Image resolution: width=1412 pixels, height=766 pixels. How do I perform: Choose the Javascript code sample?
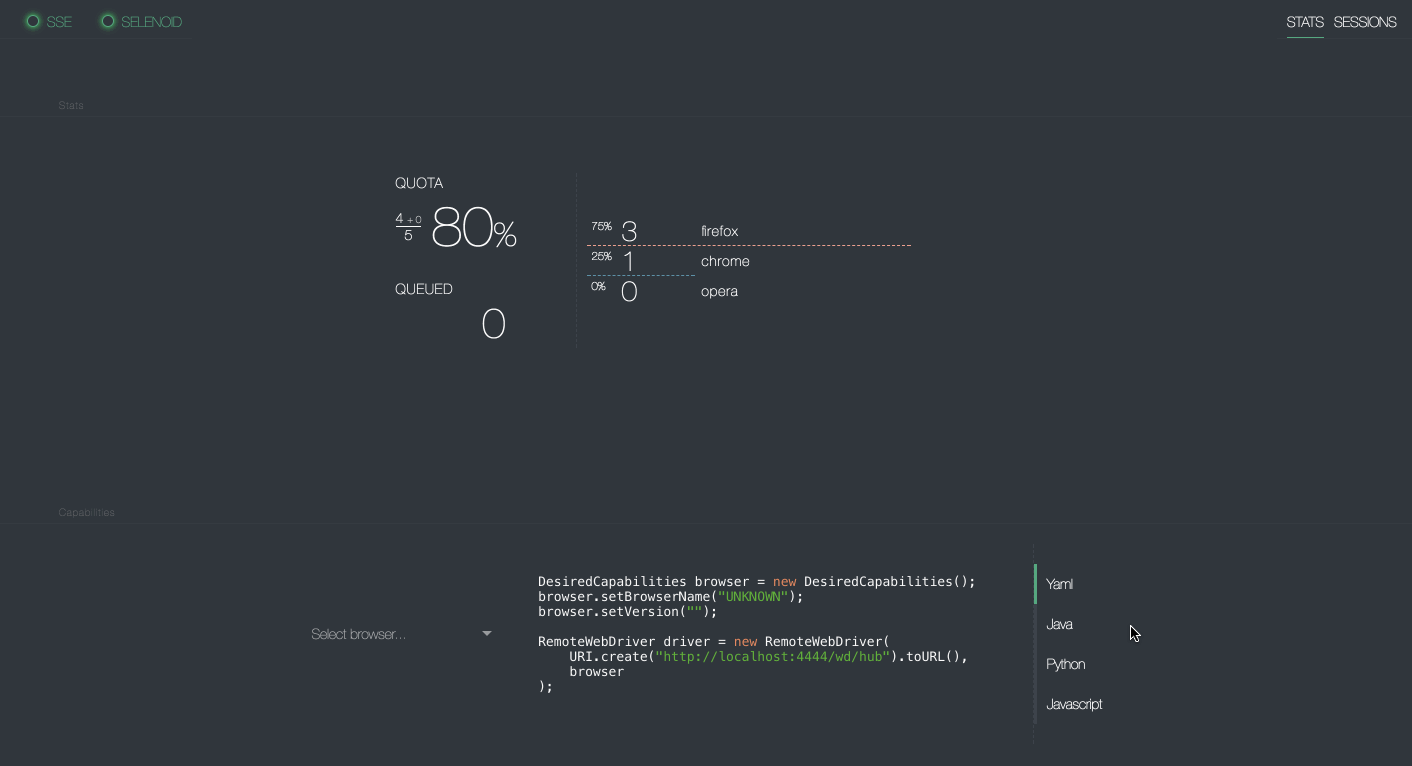1074,704
